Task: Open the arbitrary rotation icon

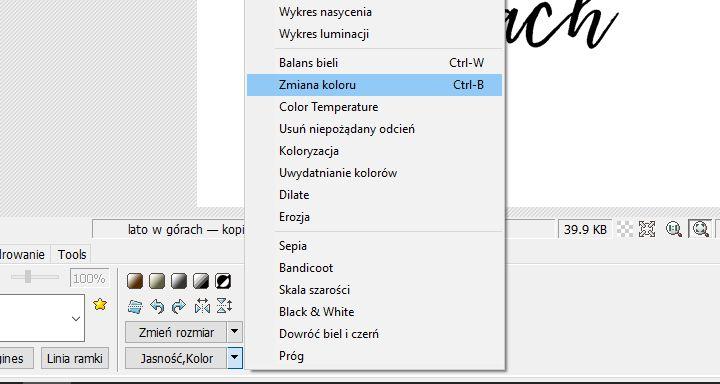Action: point(135,306)
